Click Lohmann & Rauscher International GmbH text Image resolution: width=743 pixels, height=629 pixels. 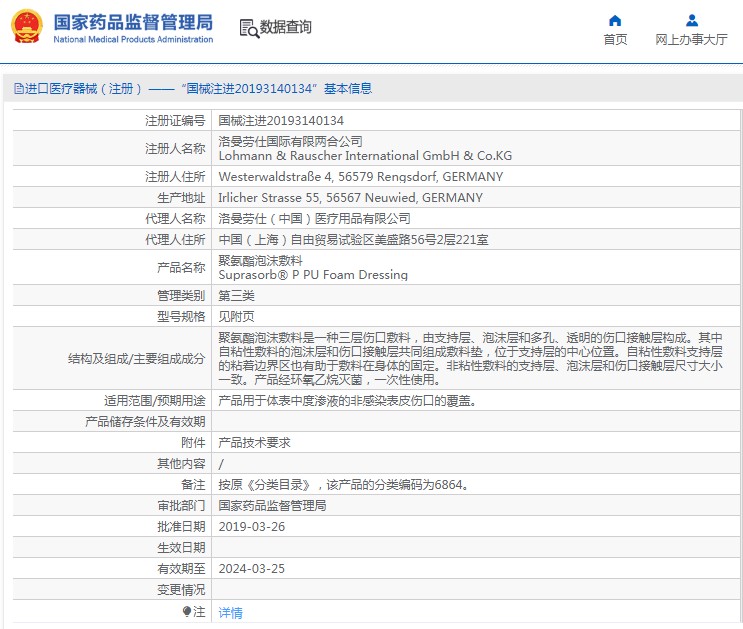365,155
